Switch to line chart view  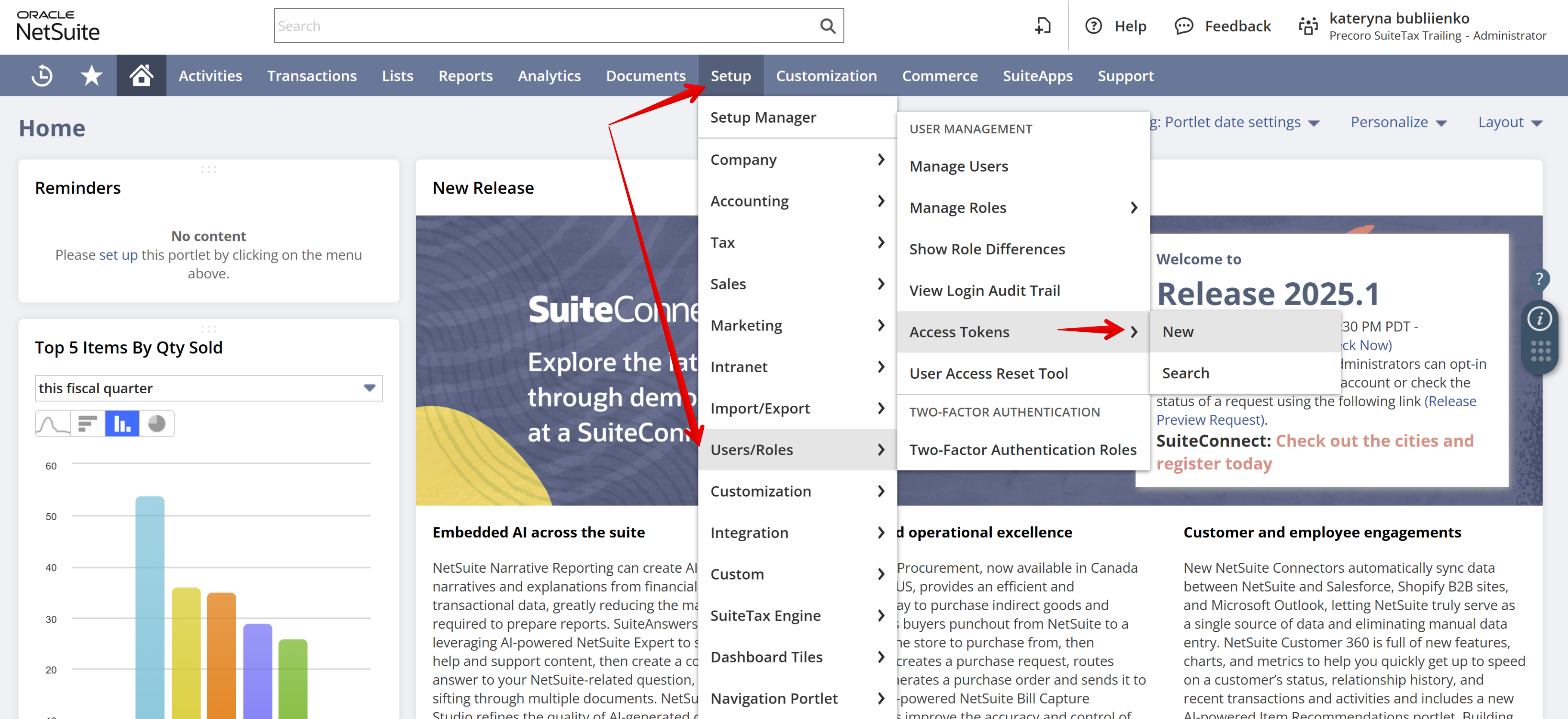click(x=53, y=423)
